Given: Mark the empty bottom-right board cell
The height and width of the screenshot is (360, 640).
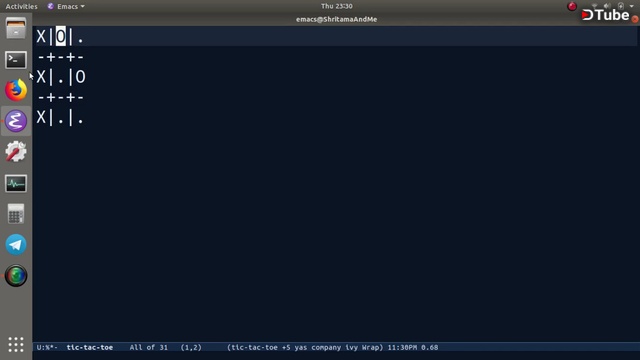Looking at the screenshot, I should [80, 118].
